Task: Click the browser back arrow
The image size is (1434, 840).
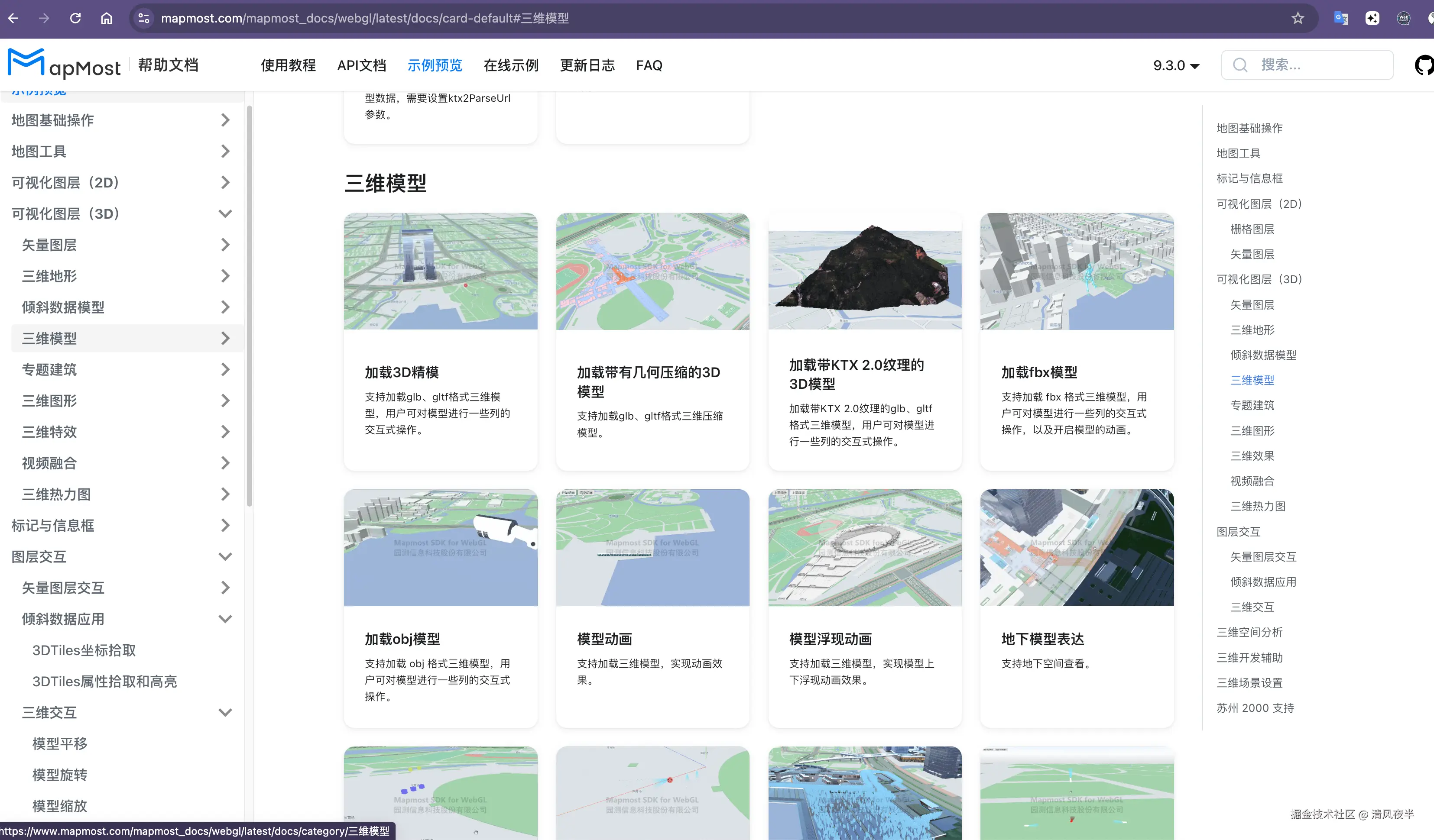Action: pos(14,18)
